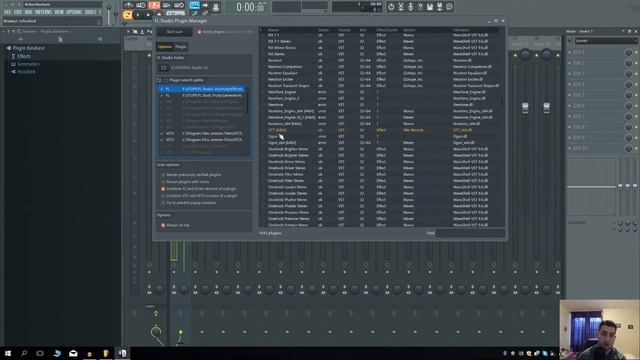This screenshot has height=360, width=640.
Task: Sort plugin list by Filename column
Action: 461,30
